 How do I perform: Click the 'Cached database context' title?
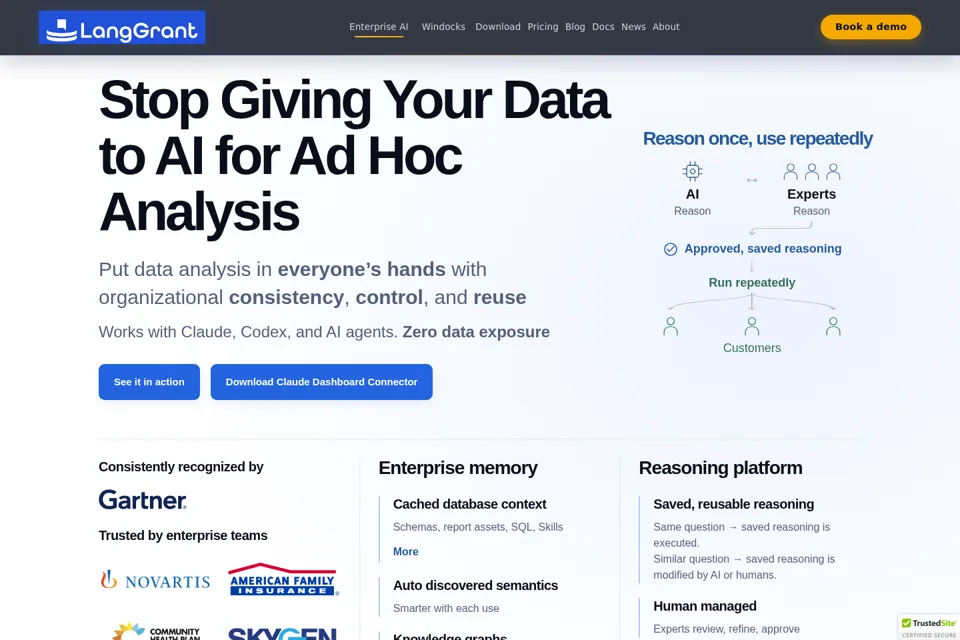[470, 504]
